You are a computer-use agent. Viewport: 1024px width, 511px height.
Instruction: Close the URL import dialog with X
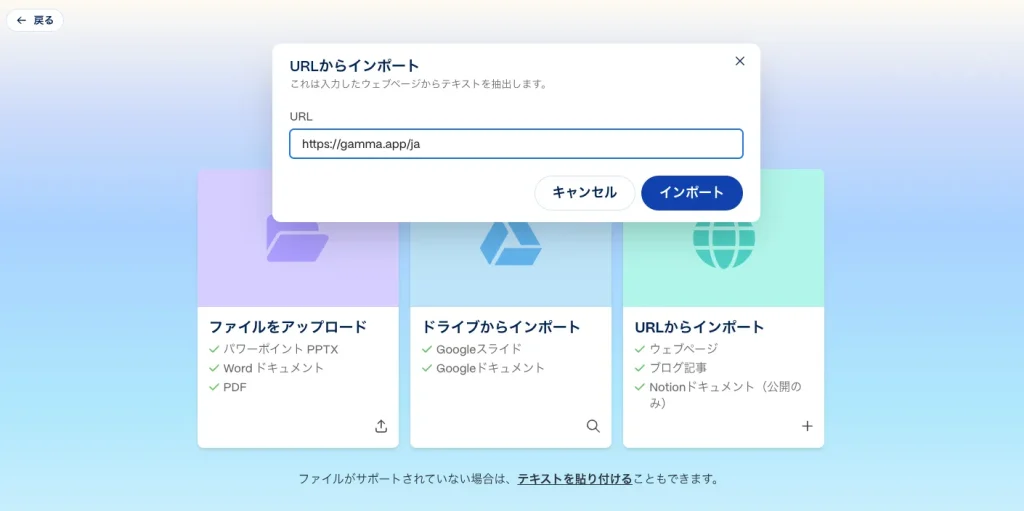pos(739,61)
